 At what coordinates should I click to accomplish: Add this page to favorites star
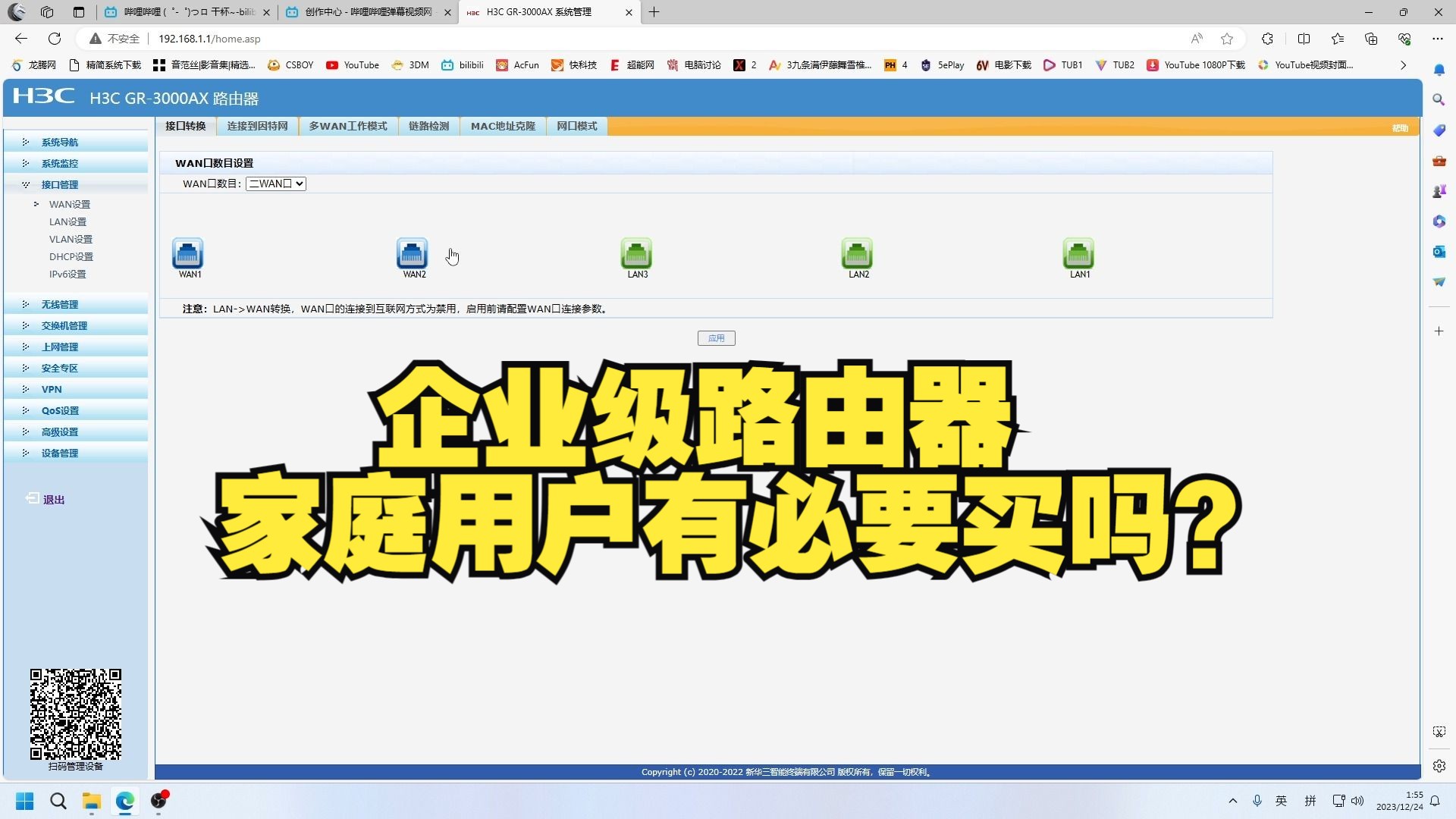click(1227, 39)
